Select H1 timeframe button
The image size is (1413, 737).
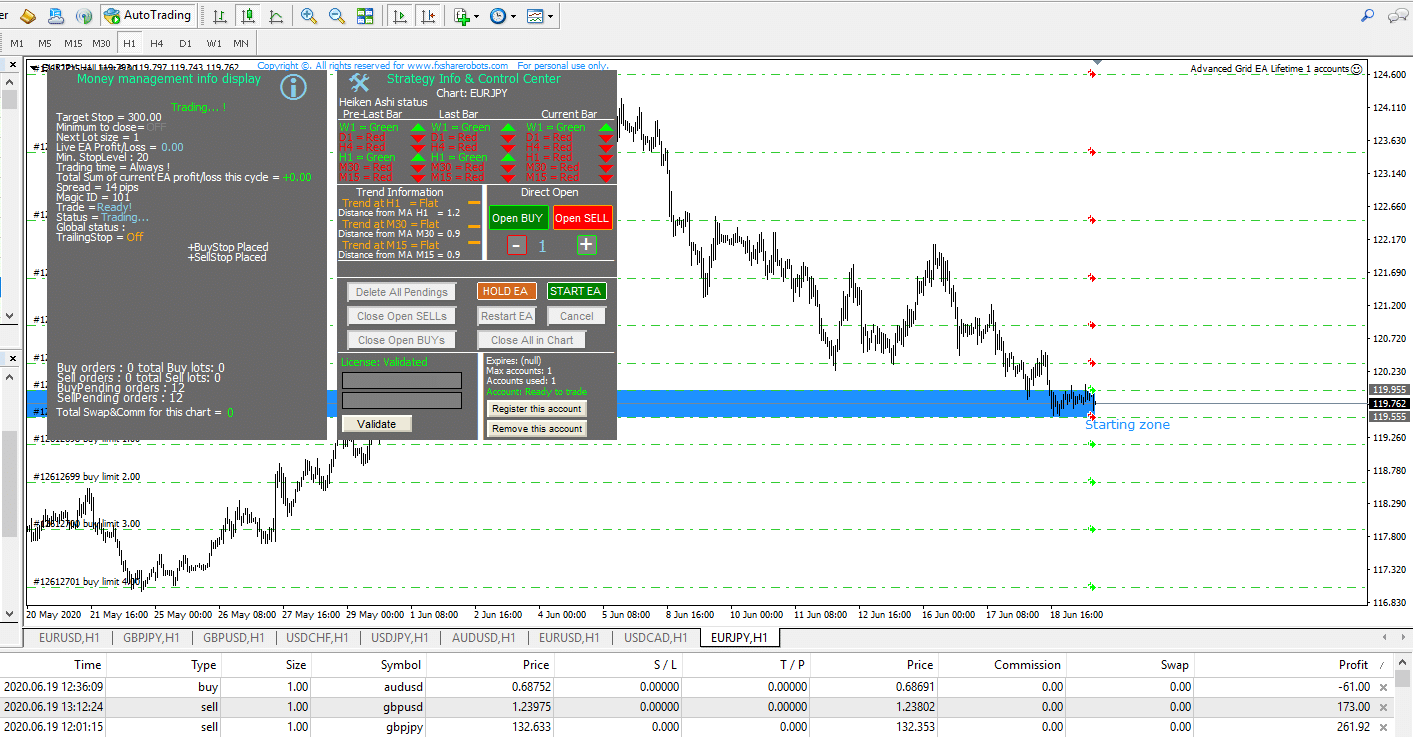129,43
